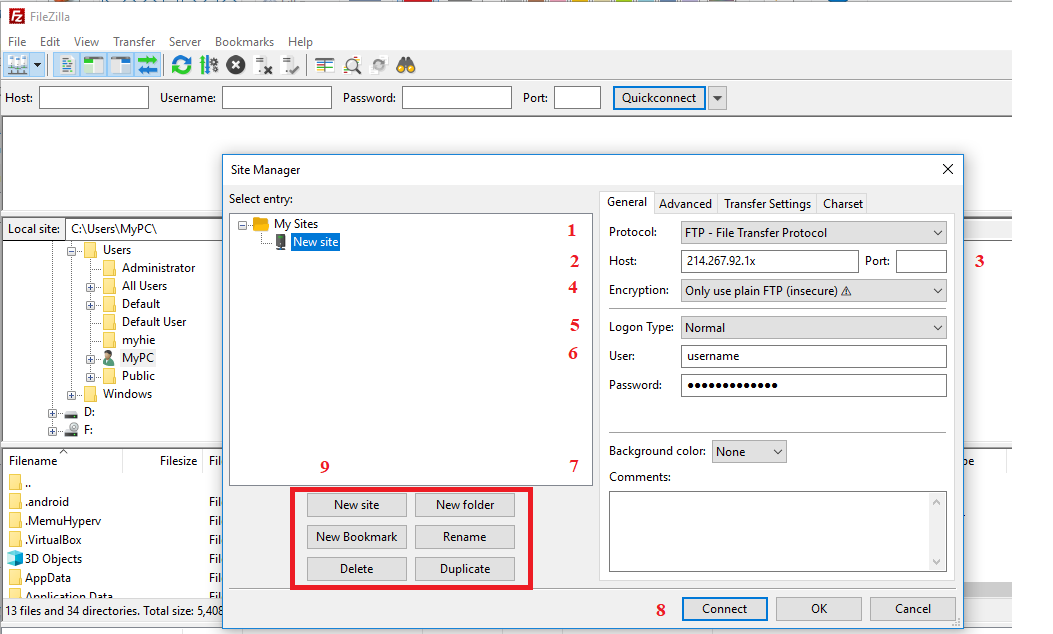Click the User field with username
Screen dimensions: 1053x634
pyautogui.click(x=814, y=357)
